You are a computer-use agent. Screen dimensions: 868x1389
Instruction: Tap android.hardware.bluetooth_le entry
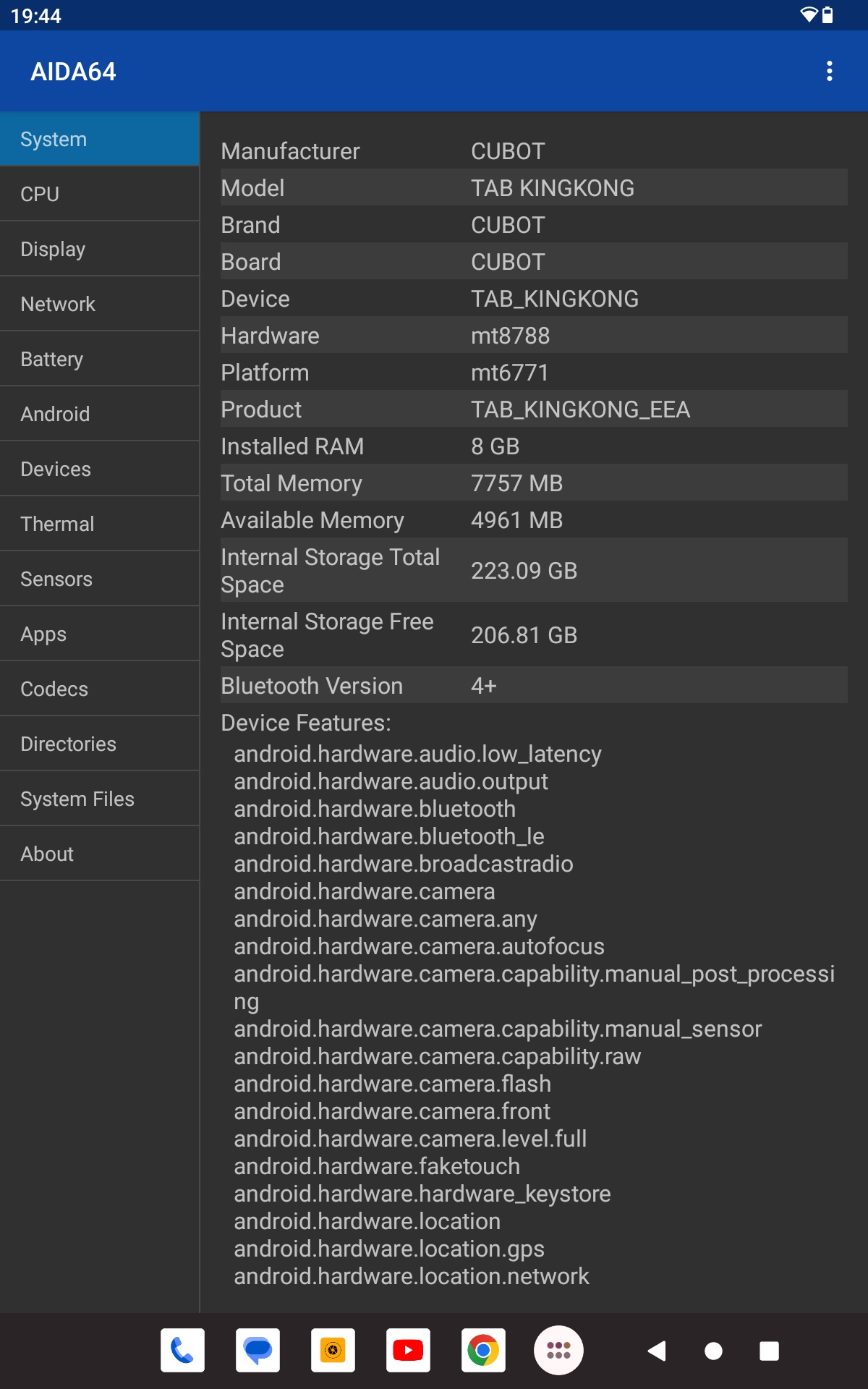(389, 836)
